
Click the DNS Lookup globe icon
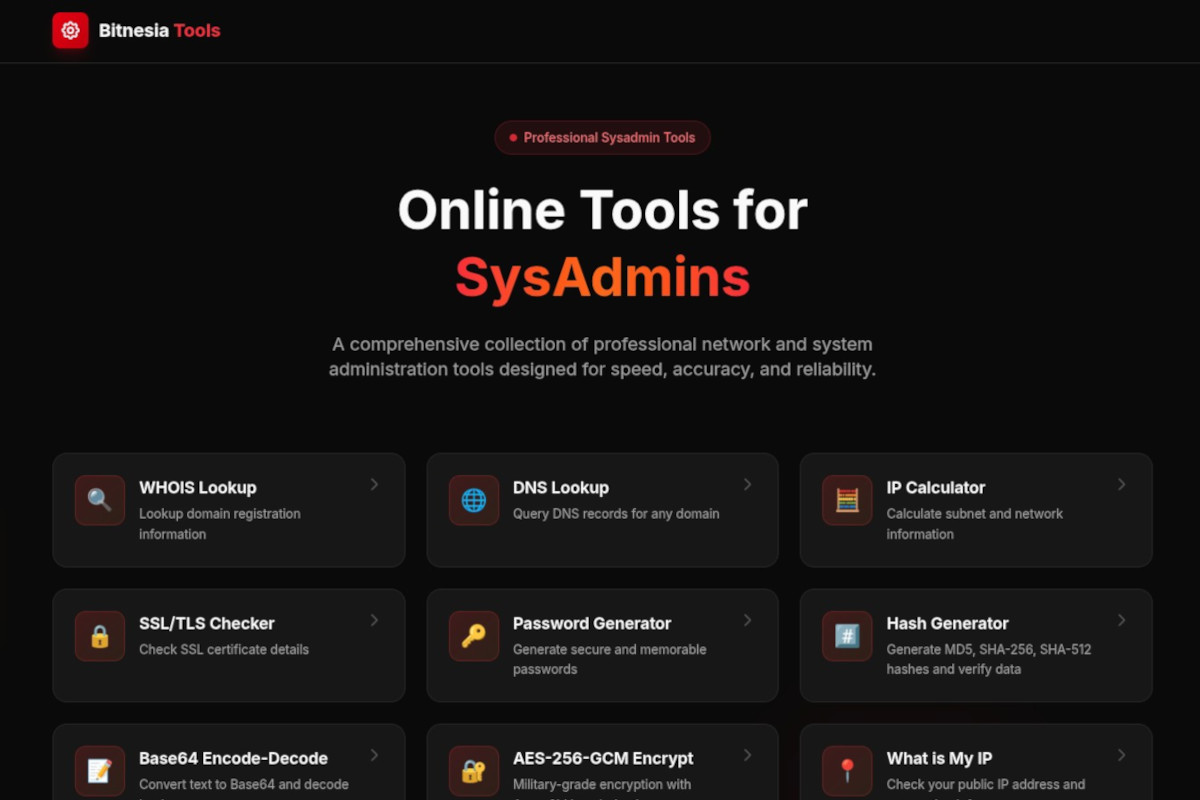coord(474,500)
